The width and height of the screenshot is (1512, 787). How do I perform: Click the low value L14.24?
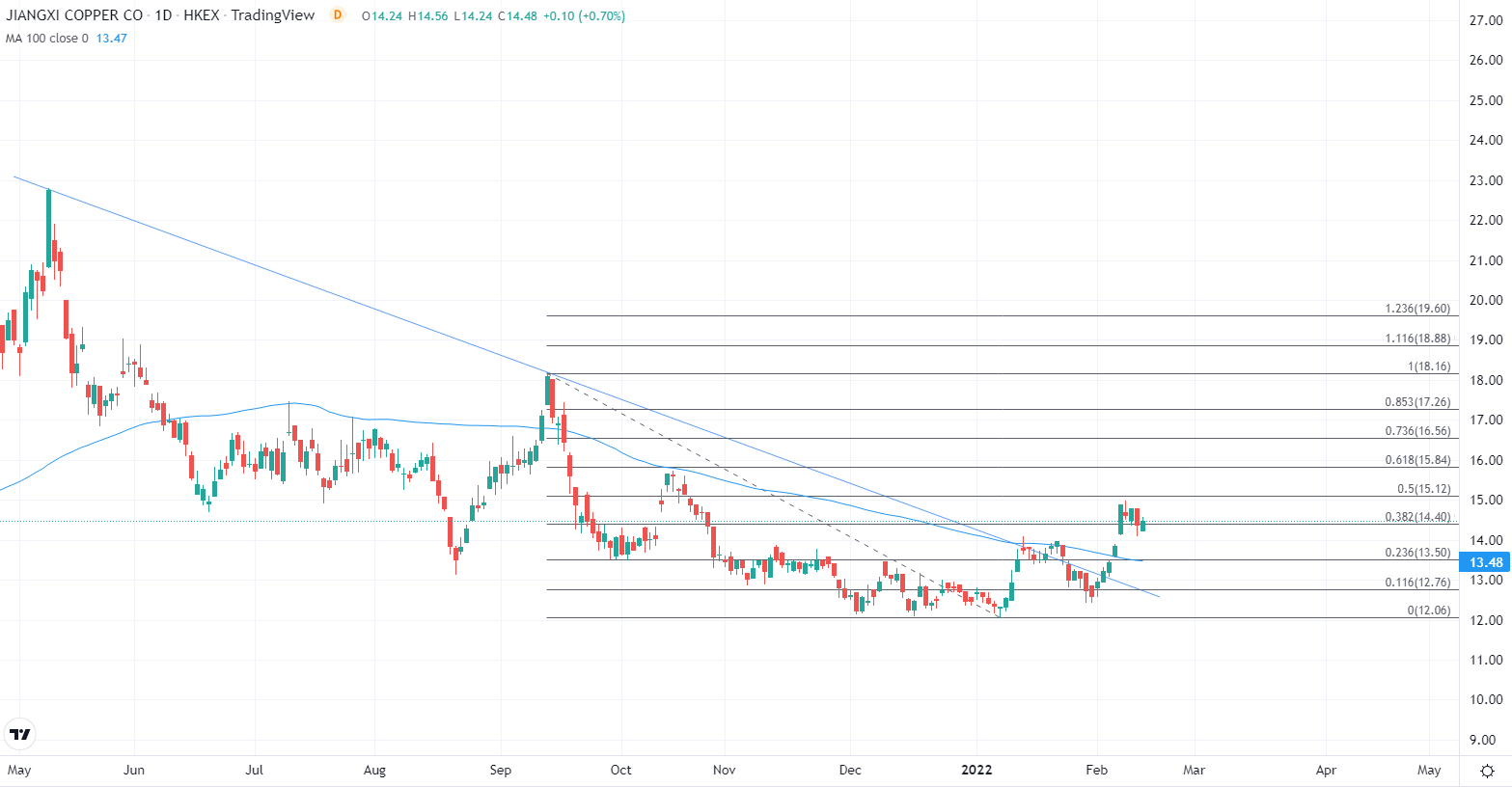point(473,16)
